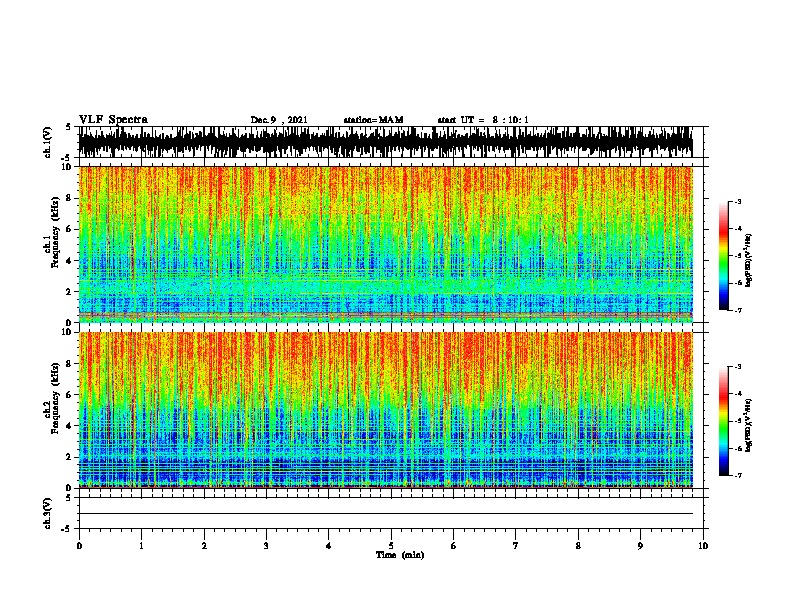Click the "start UT = 8 : 10: 1" text

(483, 120)
